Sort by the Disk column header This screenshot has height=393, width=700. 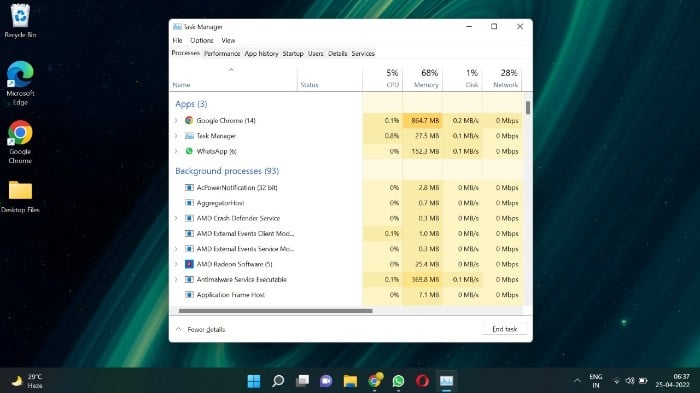coord(462,79)
